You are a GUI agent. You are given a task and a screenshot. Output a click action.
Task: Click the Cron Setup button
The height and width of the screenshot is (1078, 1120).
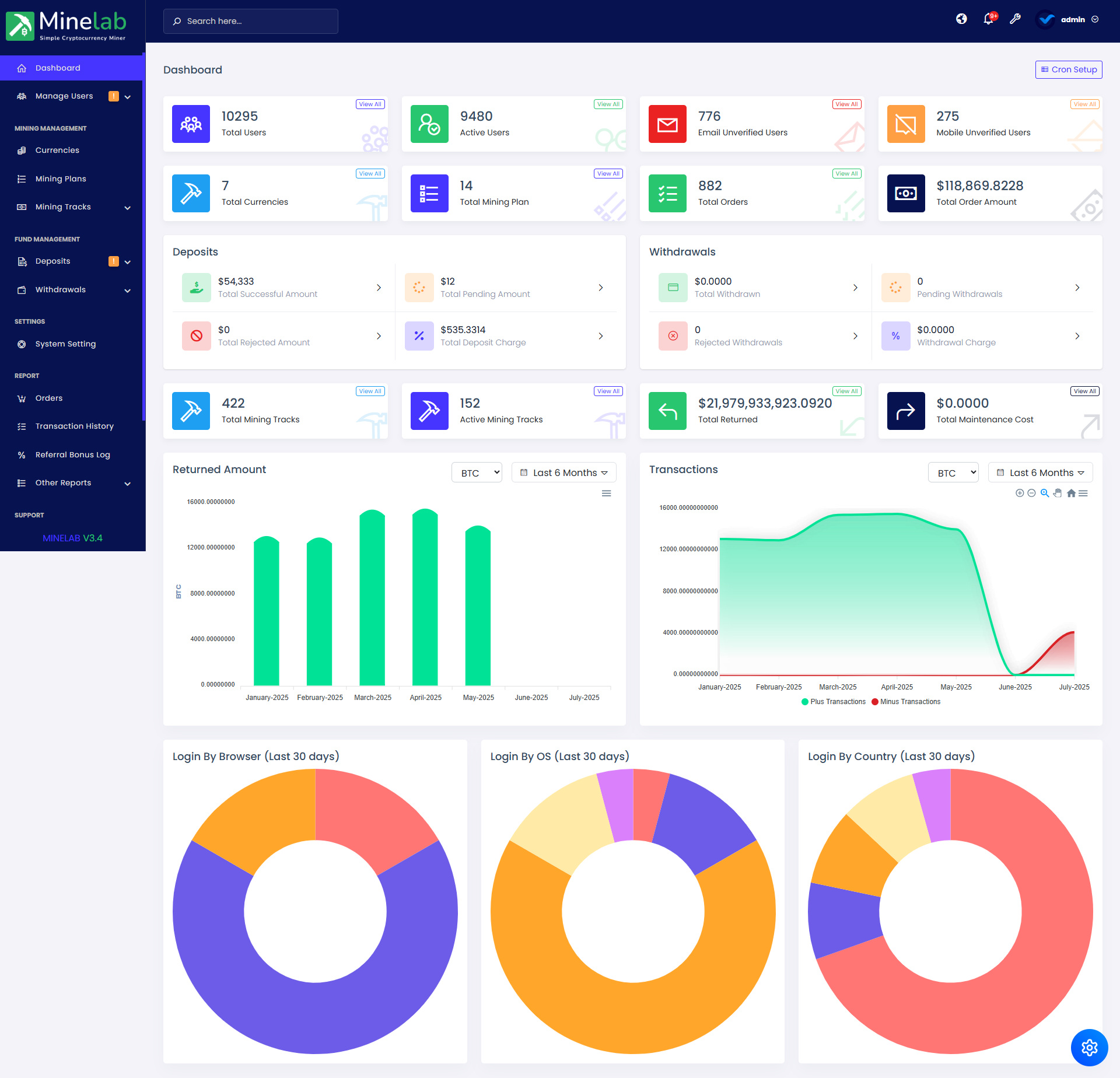pos(1069,69)
